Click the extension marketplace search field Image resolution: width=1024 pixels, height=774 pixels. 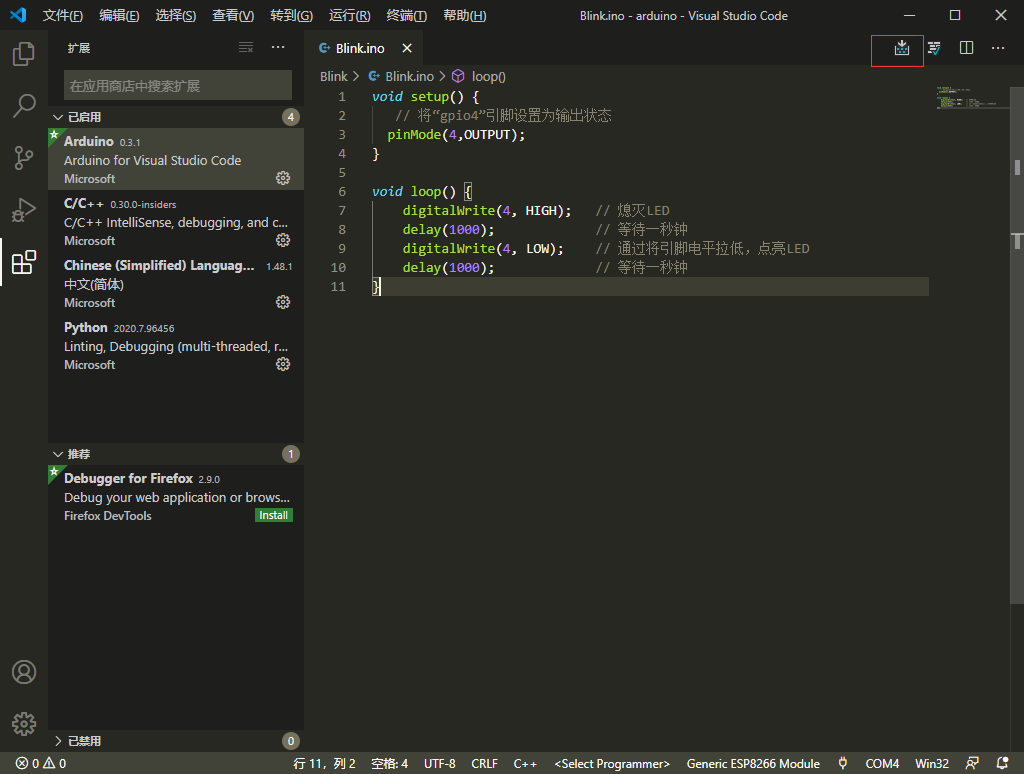coord(178,86)
